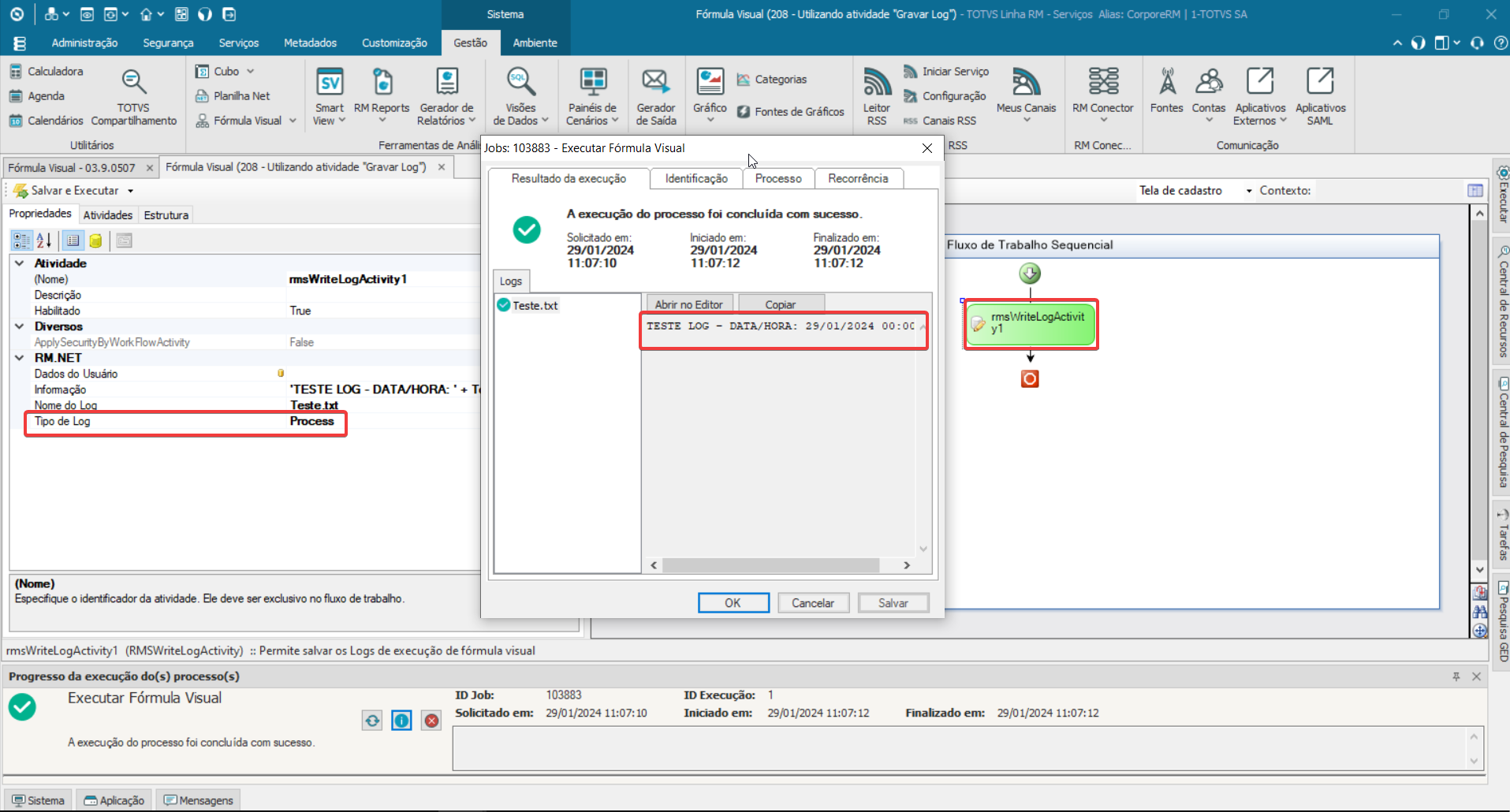Open Fontes in Comunicação group
The image size is (1510, 812).
pyautogui.click(x=1167, y=91)
